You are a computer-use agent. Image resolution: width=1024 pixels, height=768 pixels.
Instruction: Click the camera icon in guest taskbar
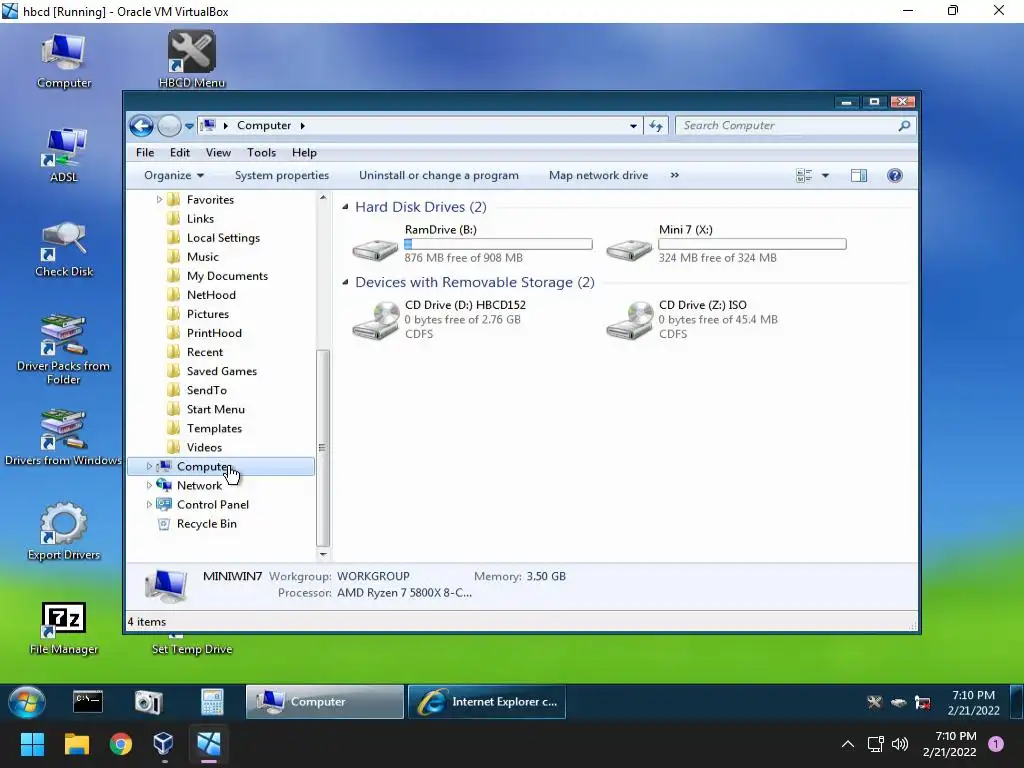[x=148, y=702]
